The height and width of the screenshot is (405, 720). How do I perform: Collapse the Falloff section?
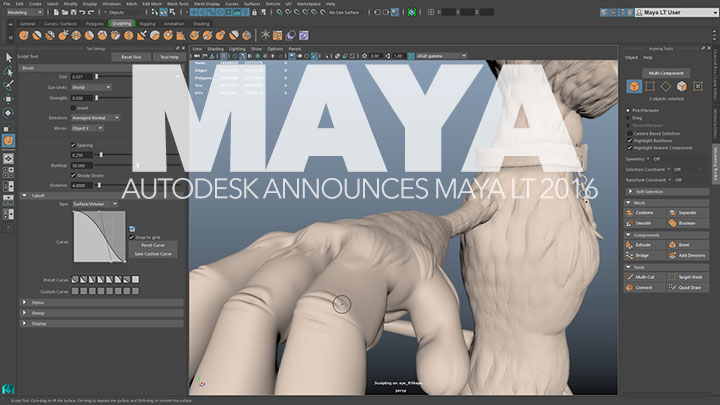tap(24, 196)
